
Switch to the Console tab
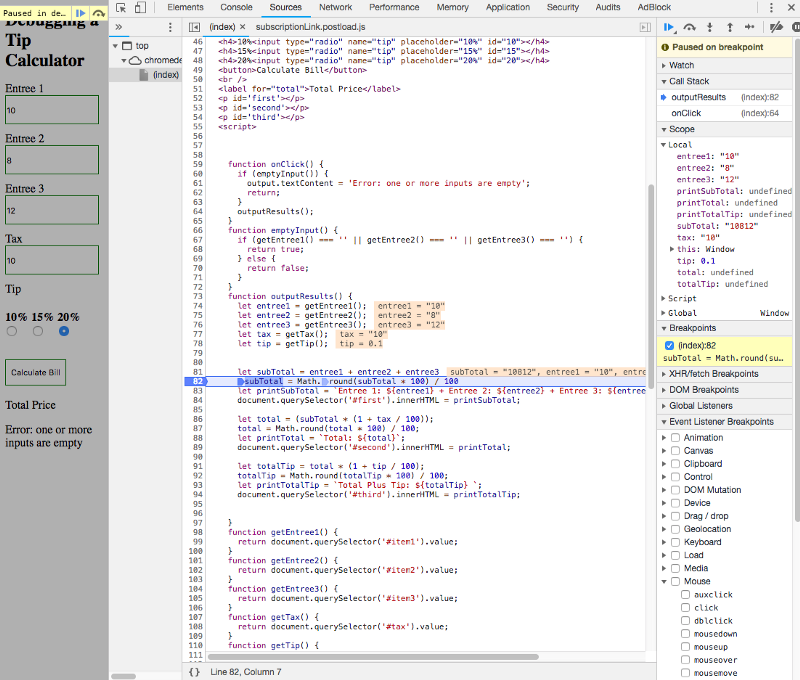pos(236,7)
